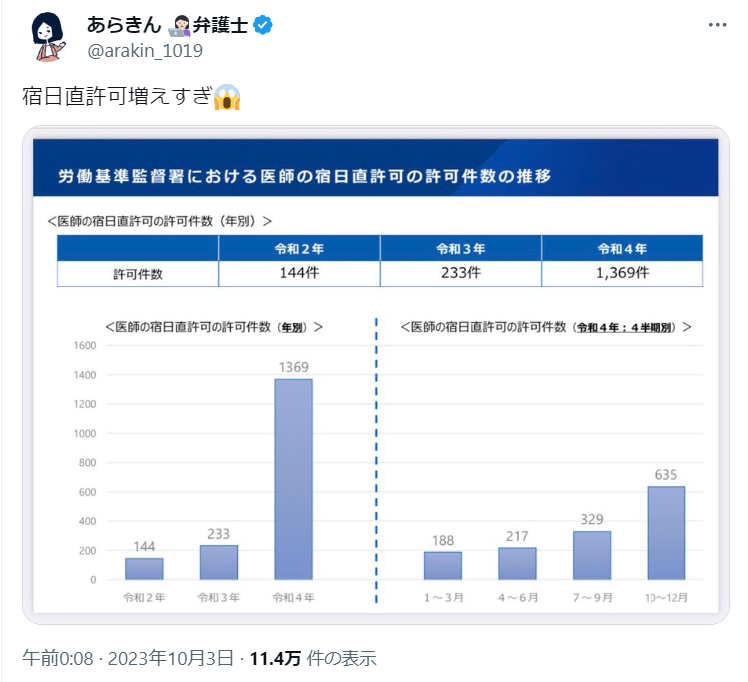Click the tall 1369 bar for 令和4年
This screenshot has width=748, height=682.
pos(293,478)
